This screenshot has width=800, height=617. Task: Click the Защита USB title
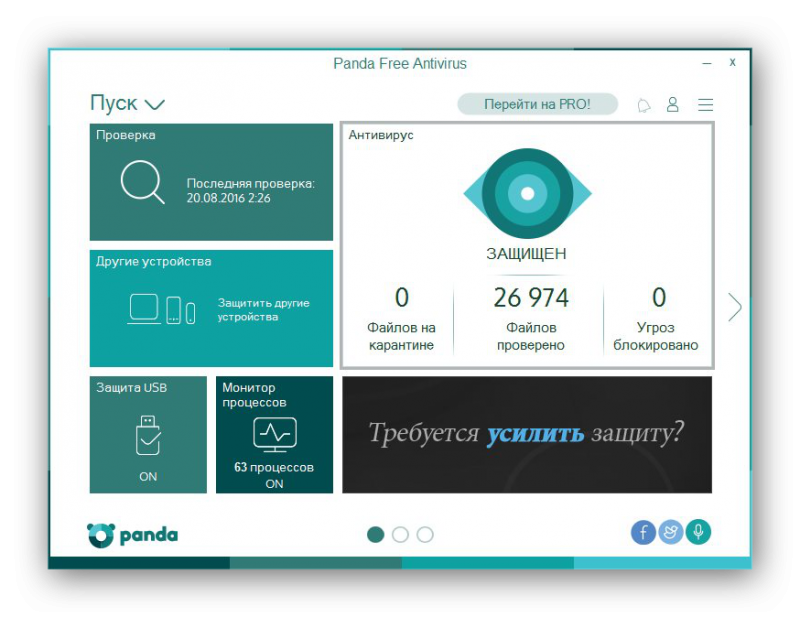tap(132, 388)
